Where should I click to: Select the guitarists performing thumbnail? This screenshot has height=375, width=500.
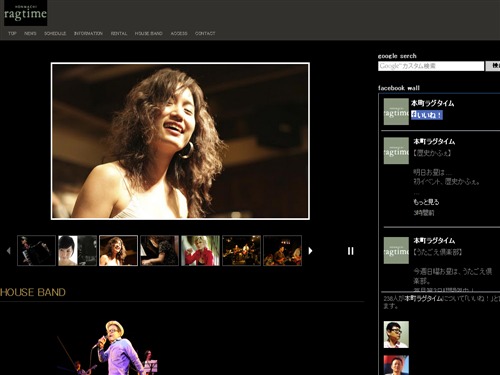click(x=282, y=251)
